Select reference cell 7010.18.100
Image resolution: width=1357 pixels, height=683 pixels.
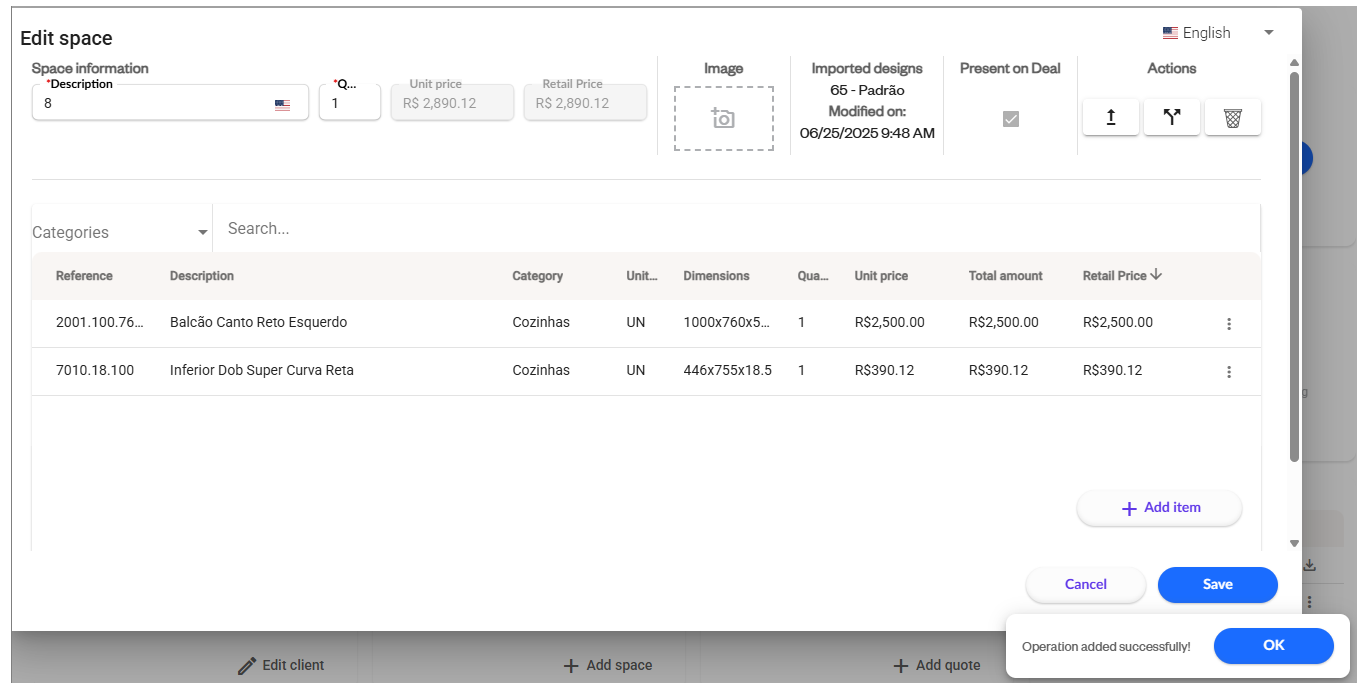point(95,370)
